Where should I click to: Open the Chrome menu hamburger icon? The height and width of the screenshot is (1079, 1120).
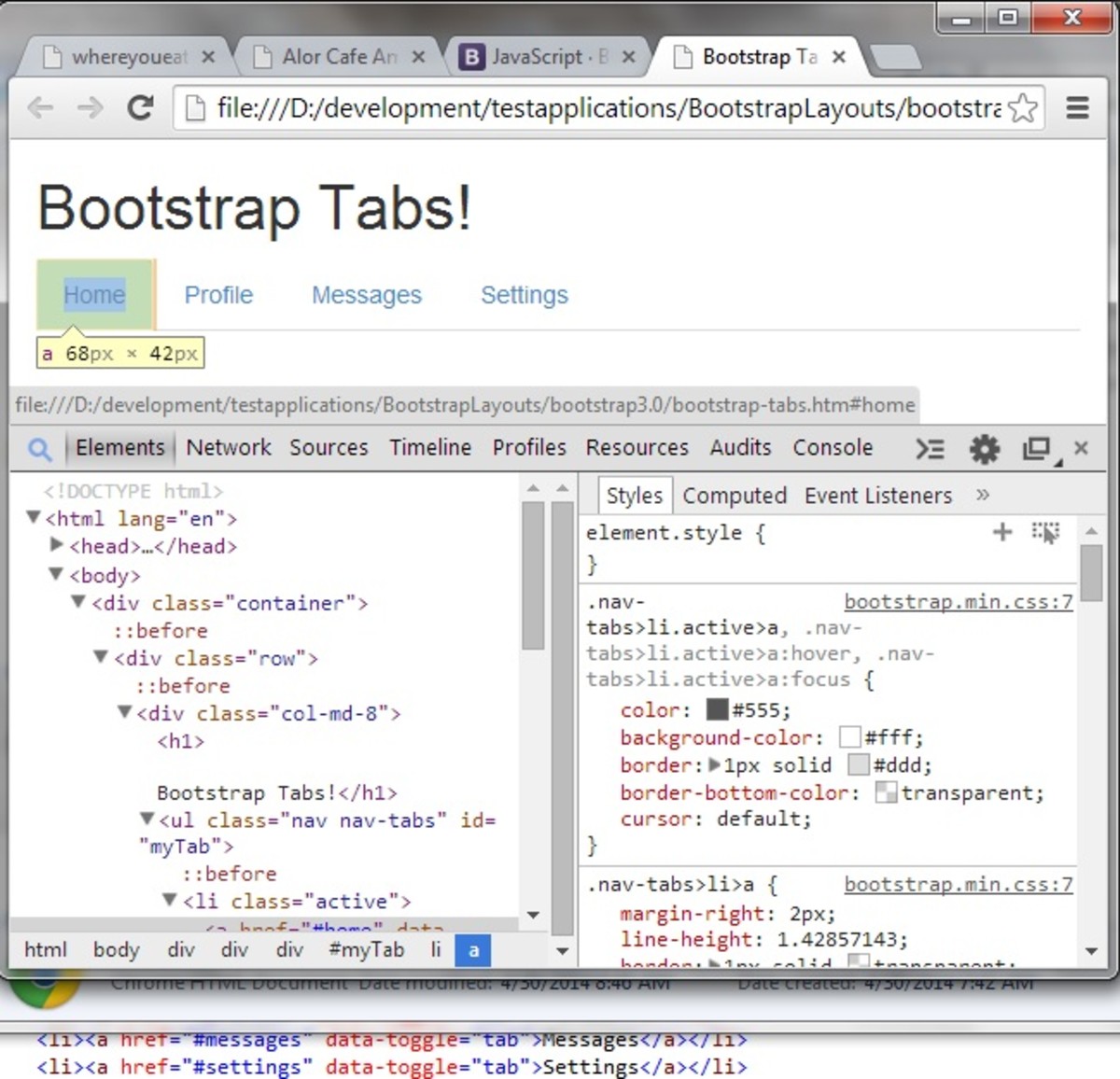click(1078, 107)
